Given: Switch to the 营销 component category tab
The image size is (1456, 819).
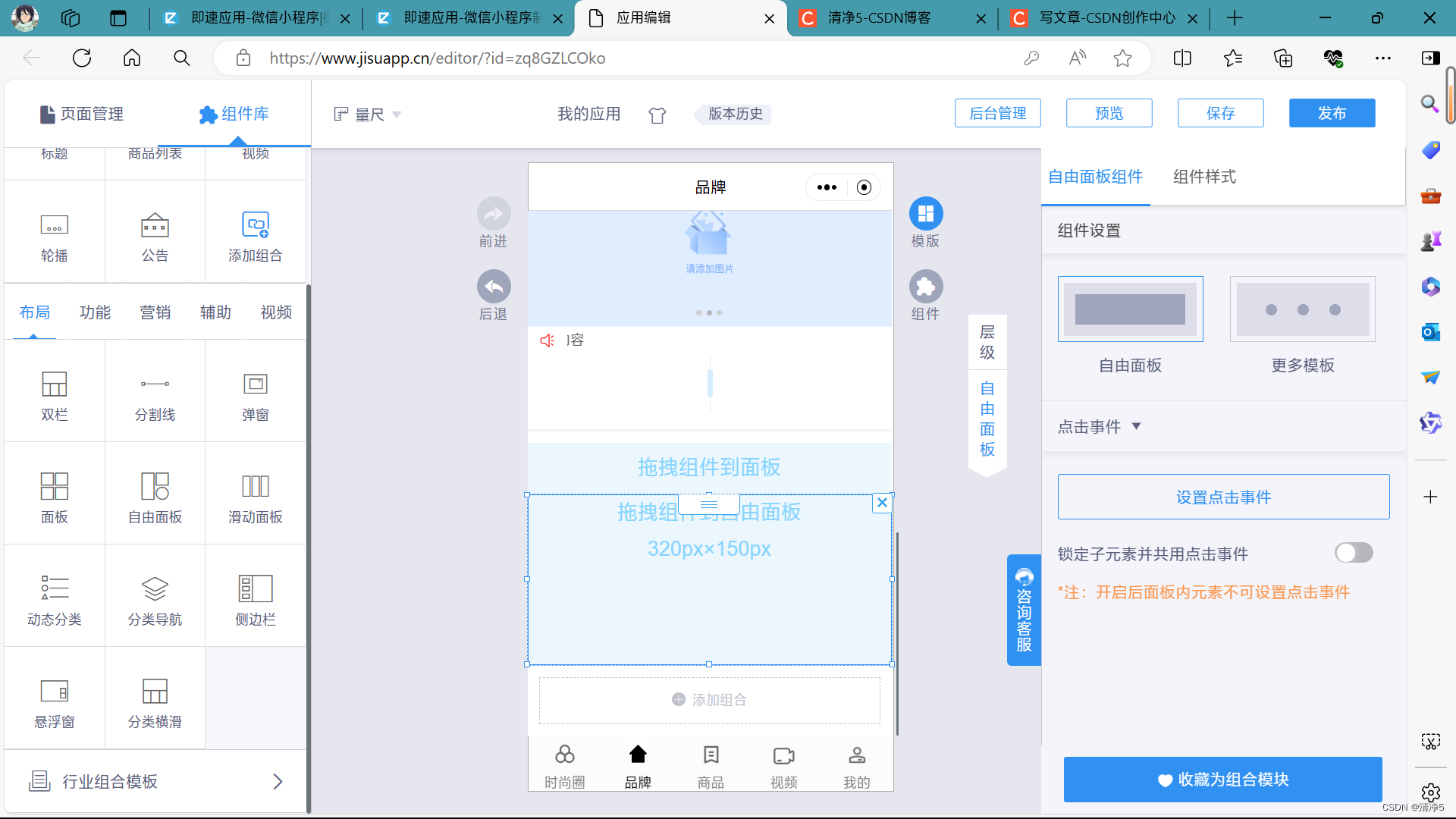Looking at the screenshot, I should 155,312.
